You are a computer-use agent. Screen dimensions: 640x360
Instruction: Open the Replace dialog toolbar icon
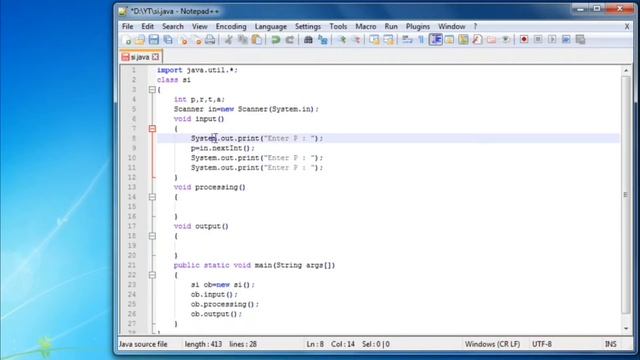click(322, 40)
